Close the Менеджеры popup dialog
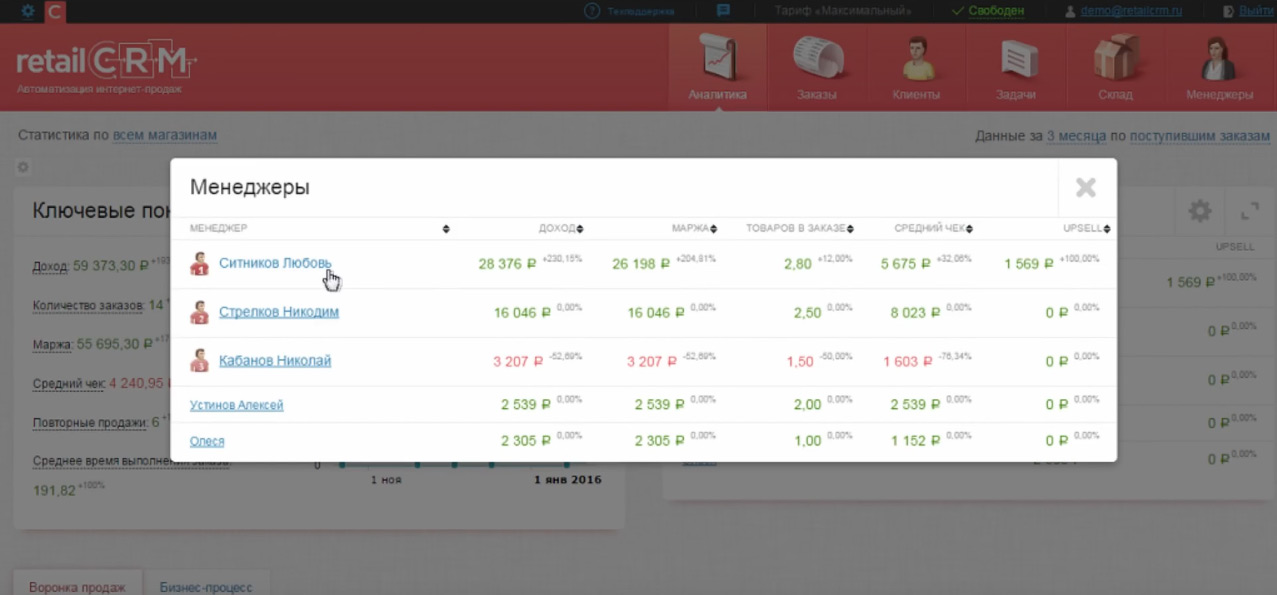Viewport: 1277px width, 595px height. pyautogui.click(x=1086, y=187)
